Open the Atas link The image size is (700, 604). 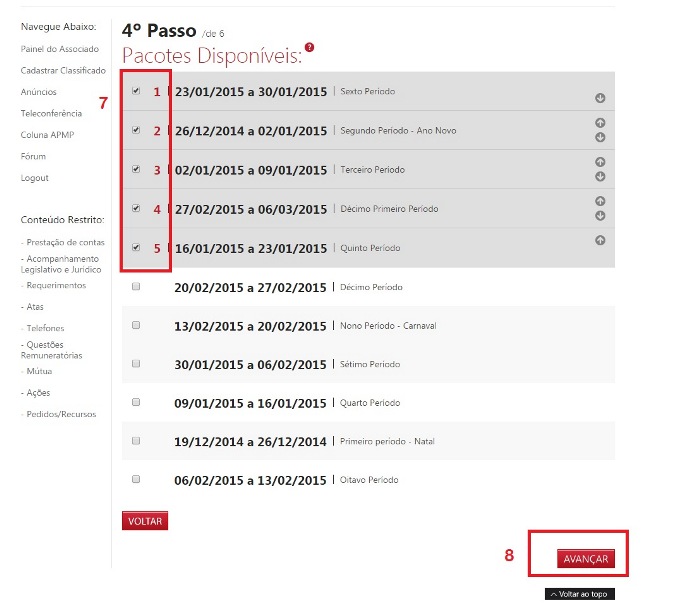pos(32,307)
